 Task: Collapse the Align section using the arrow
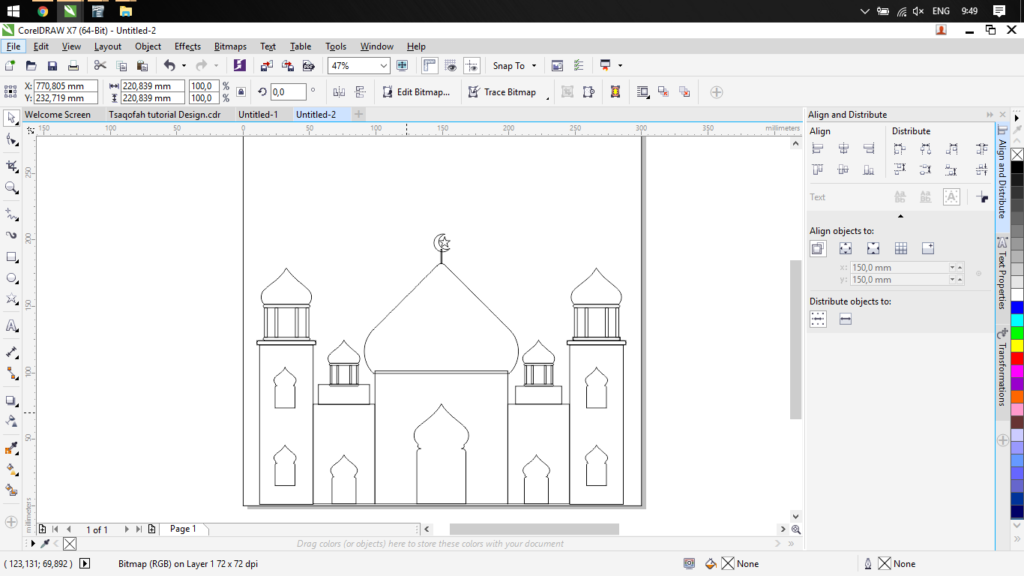pyautogui.click(x=900, y=216)
